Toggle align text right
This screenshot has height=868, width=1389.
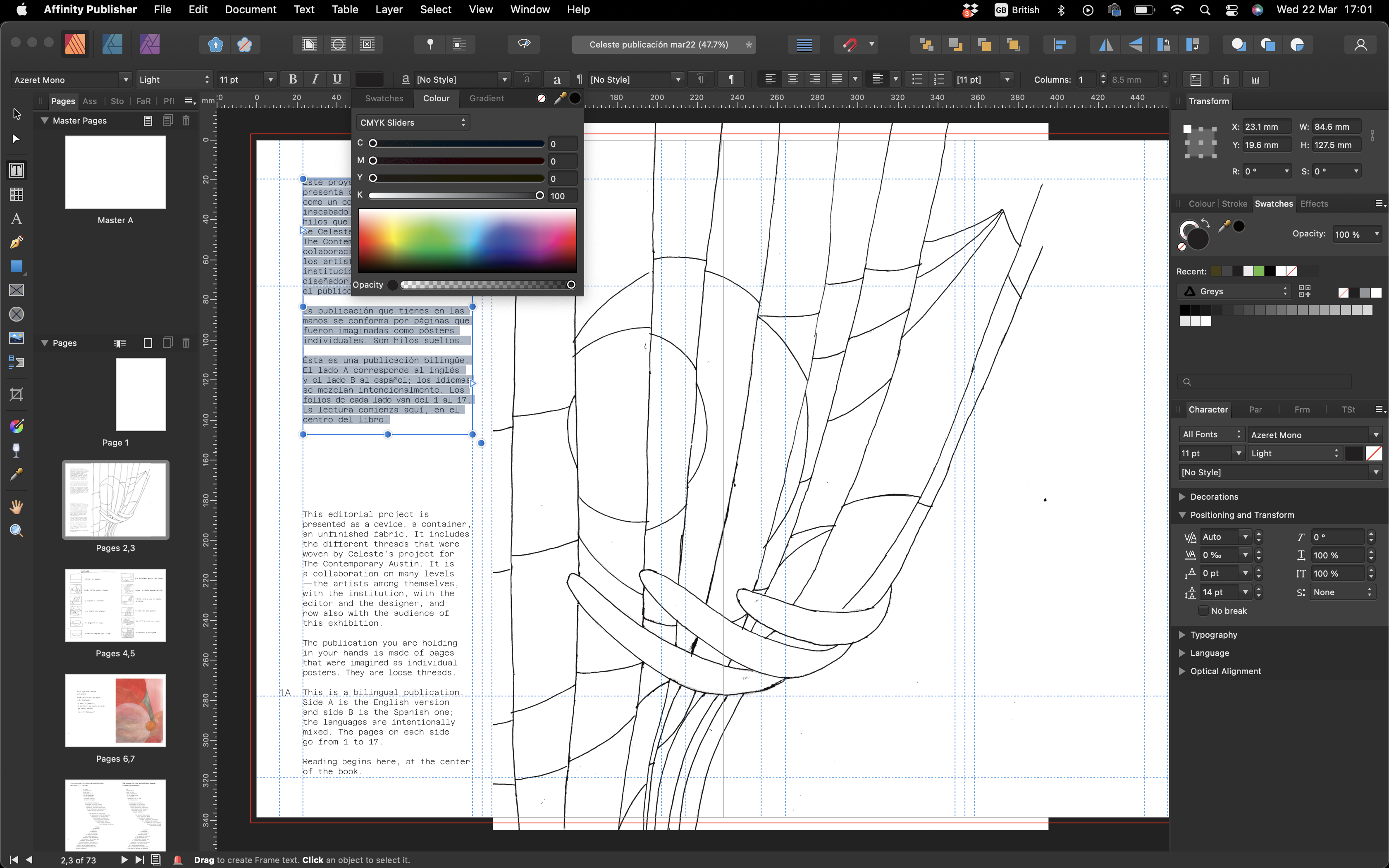point(815,79)
